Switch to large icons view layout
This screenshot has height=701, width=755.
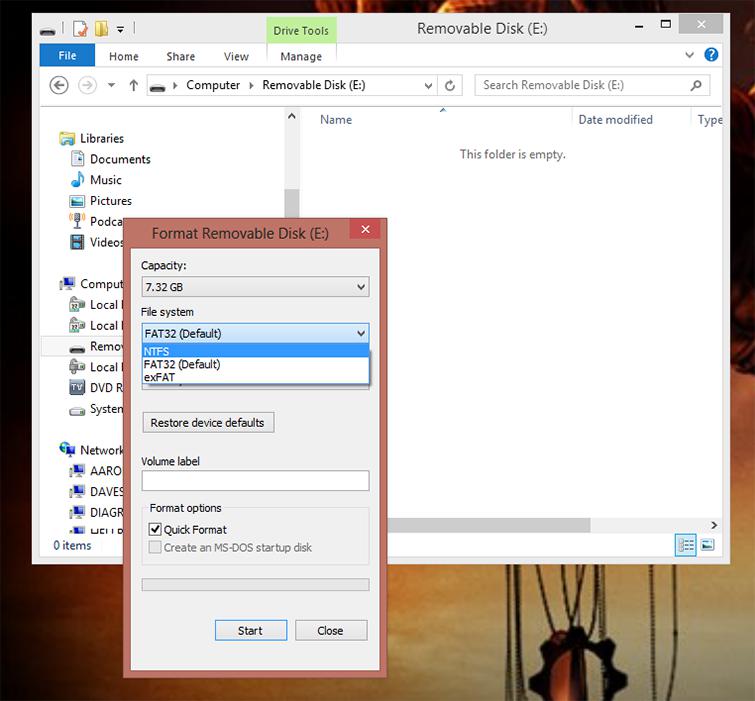(x=707, y=545)
